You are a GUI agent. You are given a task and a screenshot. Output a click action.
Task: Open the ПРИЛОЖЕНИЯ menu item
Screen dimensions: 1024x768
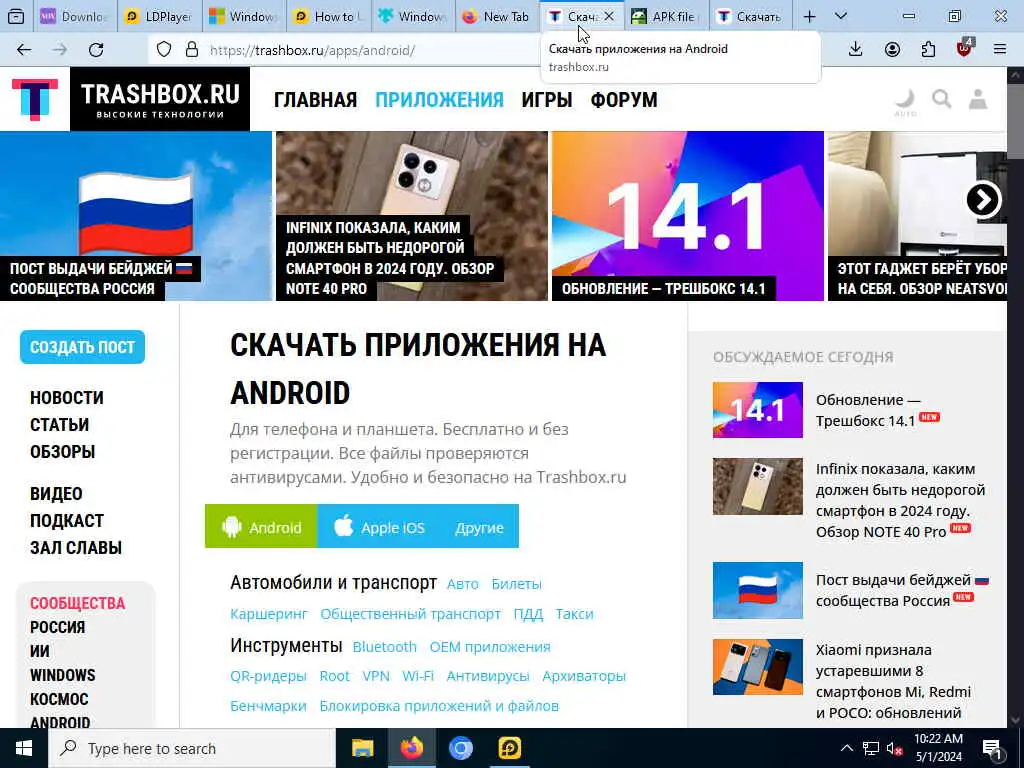click(440, 100)
